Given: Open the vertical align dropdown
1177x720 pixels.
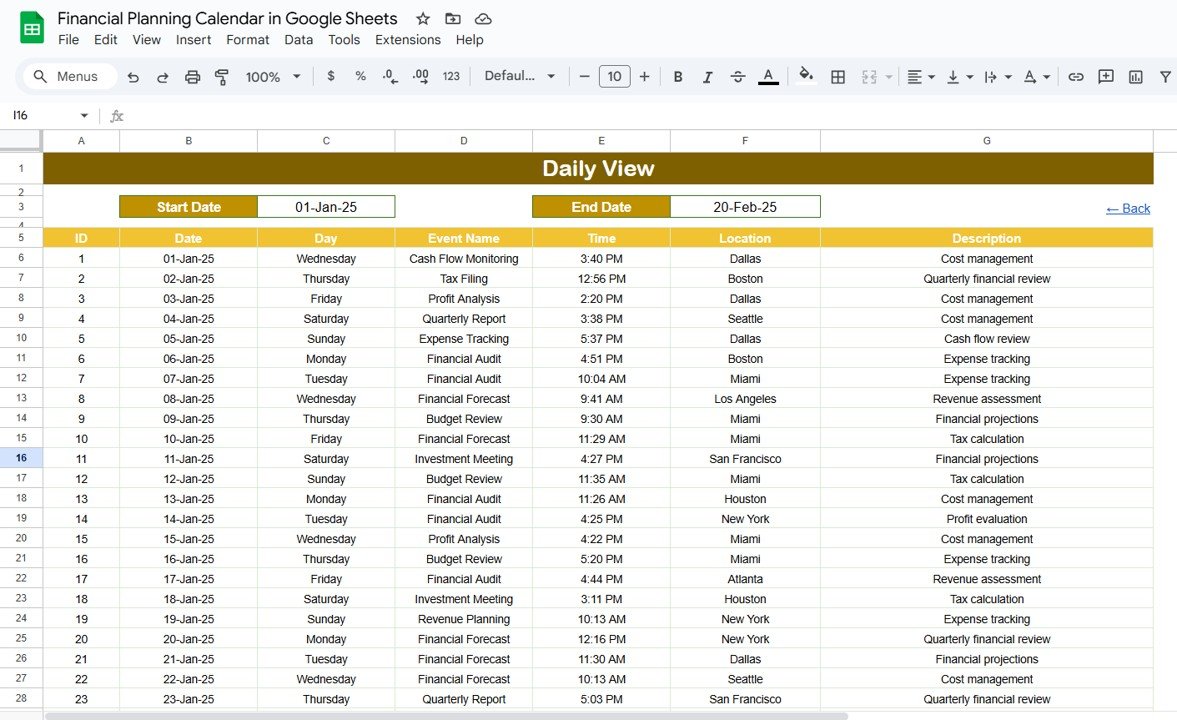Looking at the screenshot, I should [x=959, y=77].
